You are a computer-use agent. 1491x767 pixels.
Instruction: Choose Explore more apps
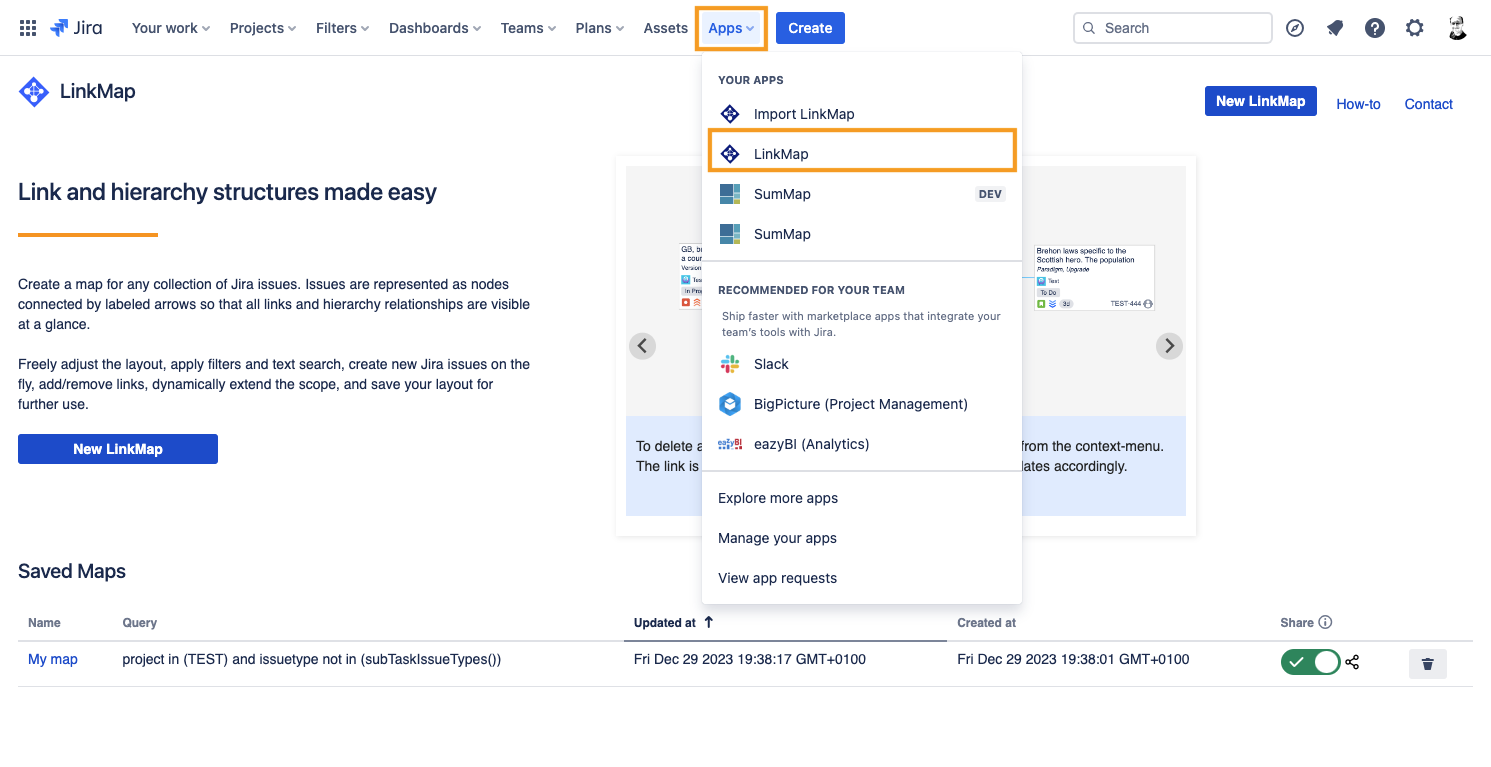pyautogui.click(x=862, y=498)
